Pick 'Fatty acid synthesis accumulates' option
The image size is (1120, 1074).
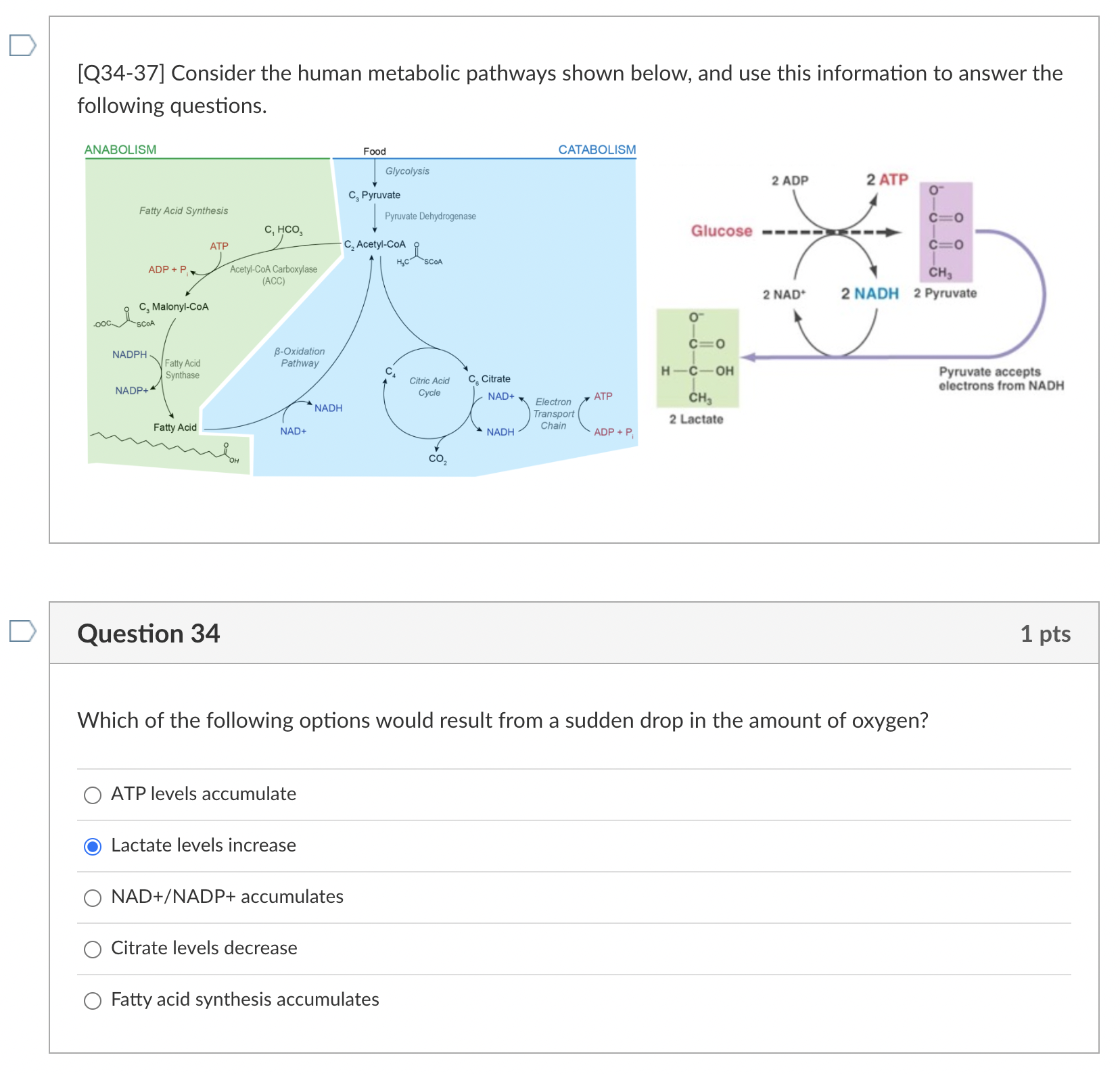(92, 1001)
